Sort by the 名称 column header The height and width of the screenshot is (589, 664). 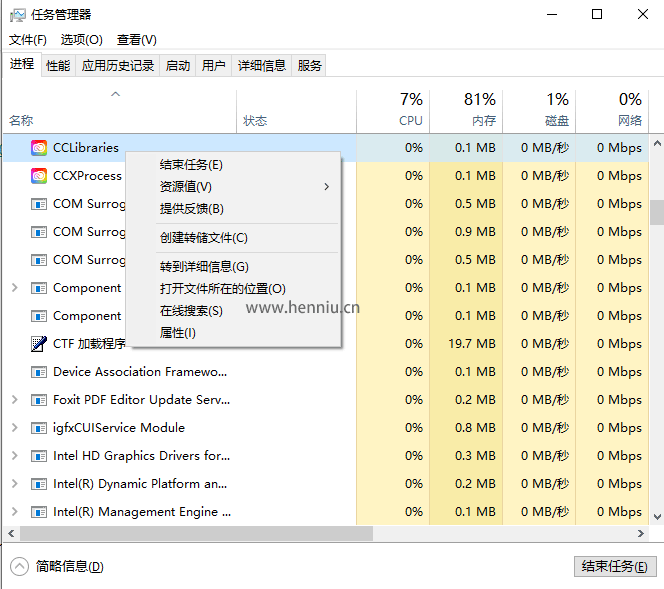[120, 111]
